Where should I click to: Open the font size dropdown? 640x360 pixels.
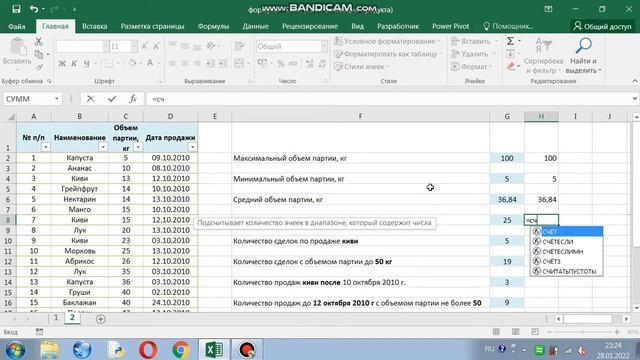[x=134, y=47]
